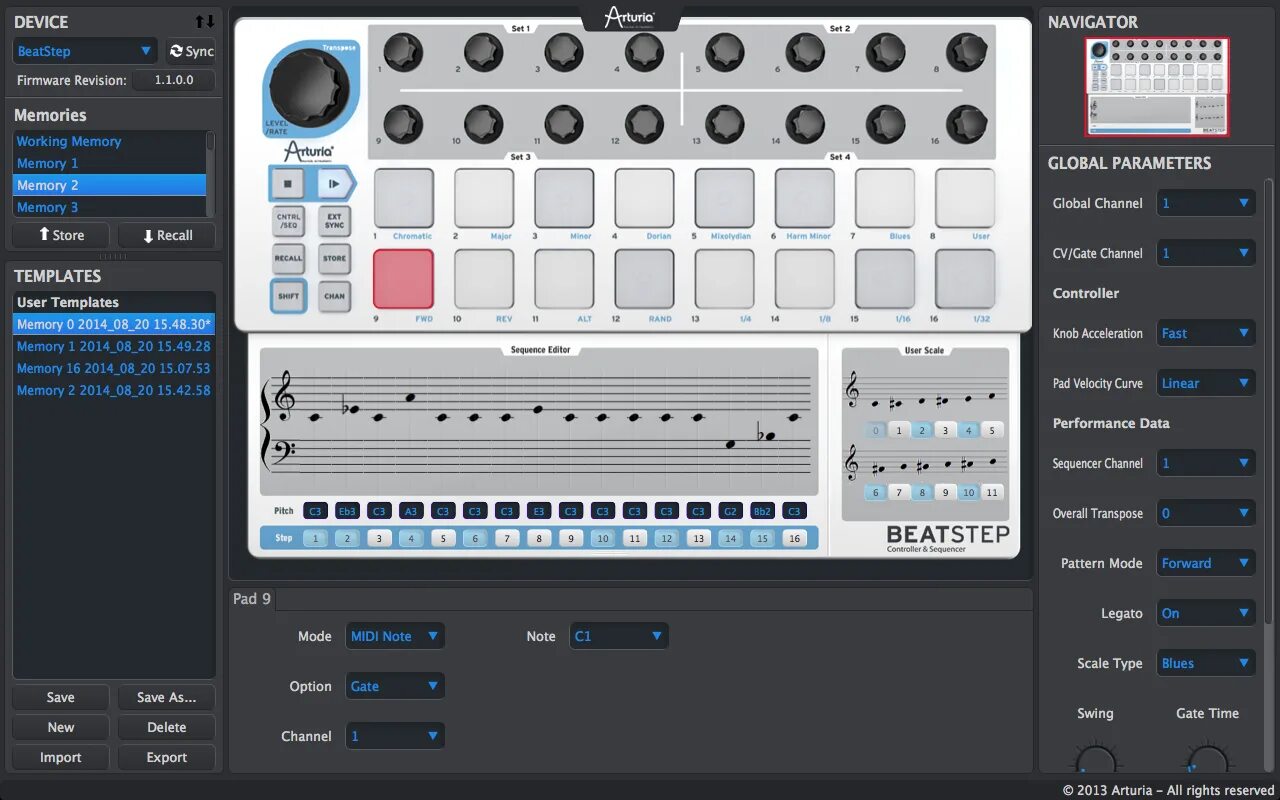Select encoder knob 16
This screenshot has width=1280, height=800.
[x=966, y=124]
